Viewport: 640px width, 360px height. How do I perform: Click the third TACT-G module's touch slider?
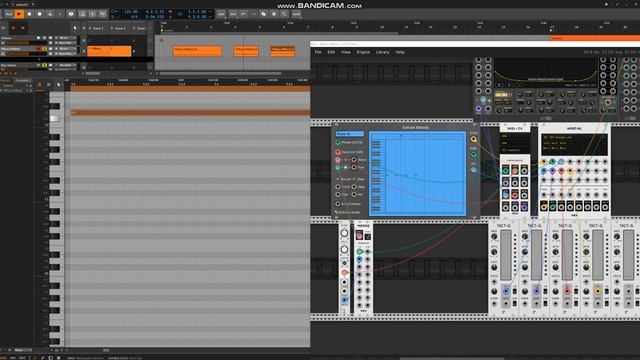567,255
